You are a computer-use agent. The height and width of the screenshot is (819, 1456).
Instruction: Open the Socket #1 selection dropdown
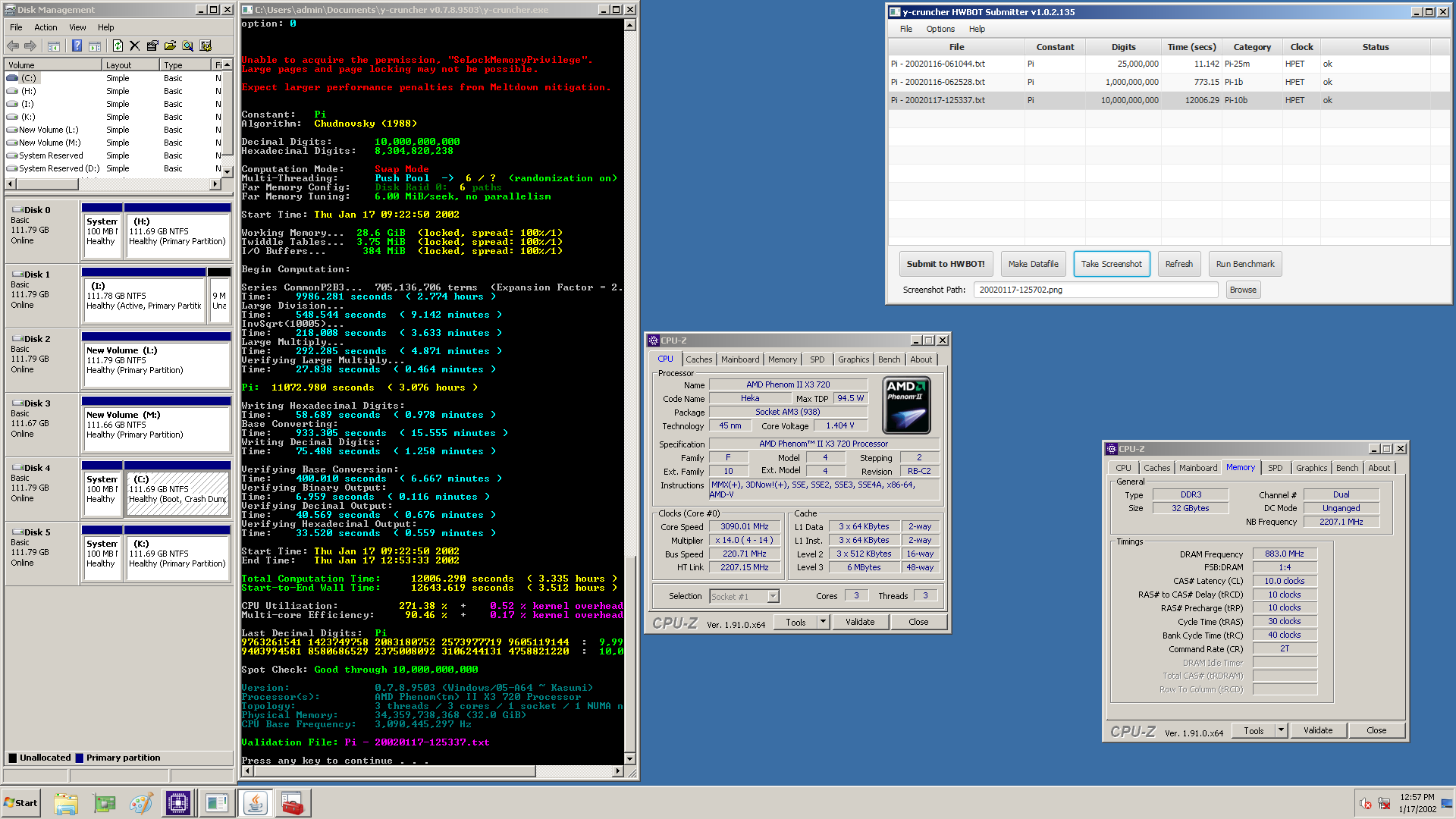[x=773, y=597]
